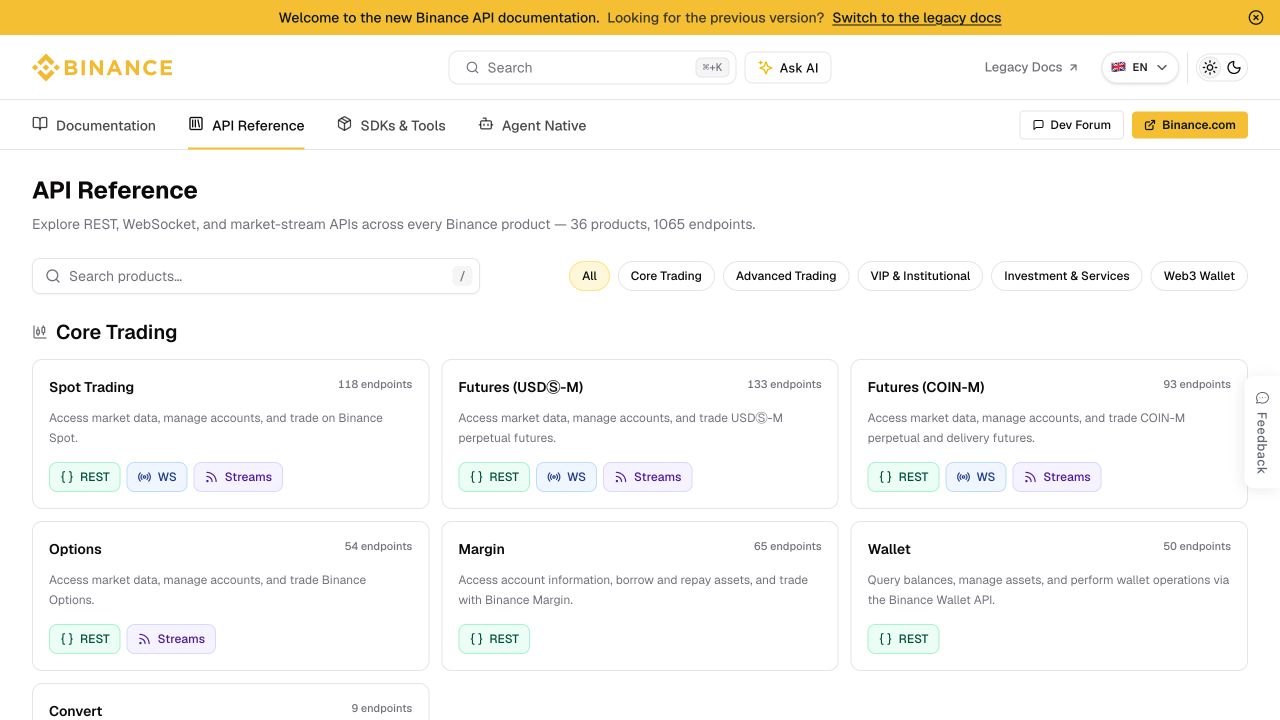Click the SDKs & Tools cube icon
Screen dimensions: 1280x720
click(345, 124)
